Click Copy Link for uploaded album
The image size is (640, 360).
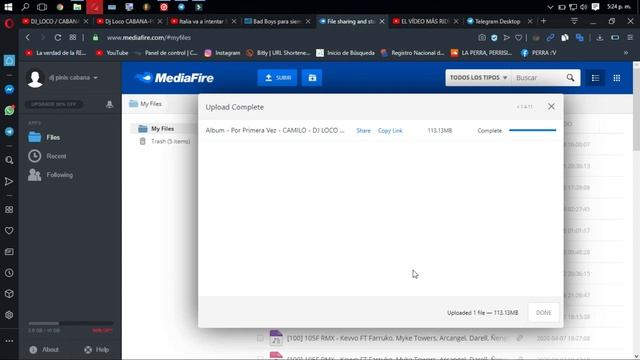[x=390, y=131]
